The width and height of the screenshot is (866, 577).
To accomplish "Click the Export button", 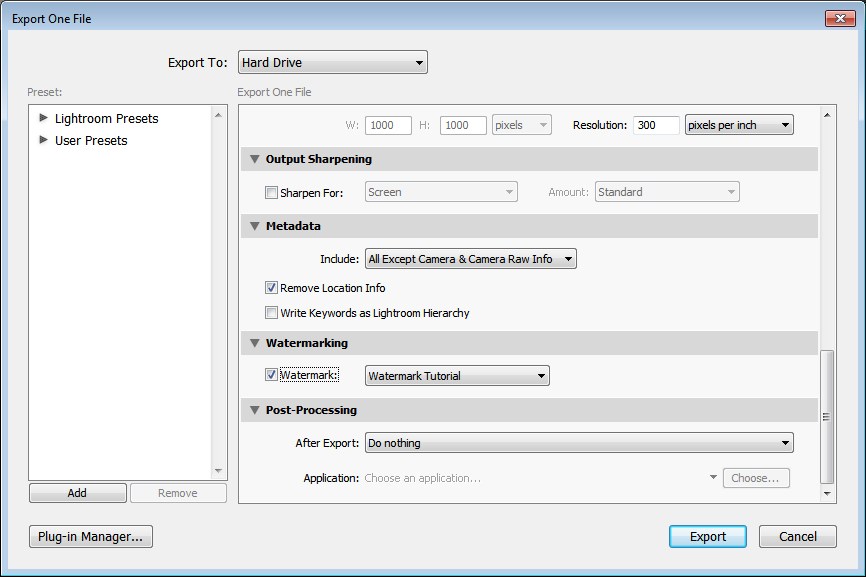I will click(x=707, y=537).
